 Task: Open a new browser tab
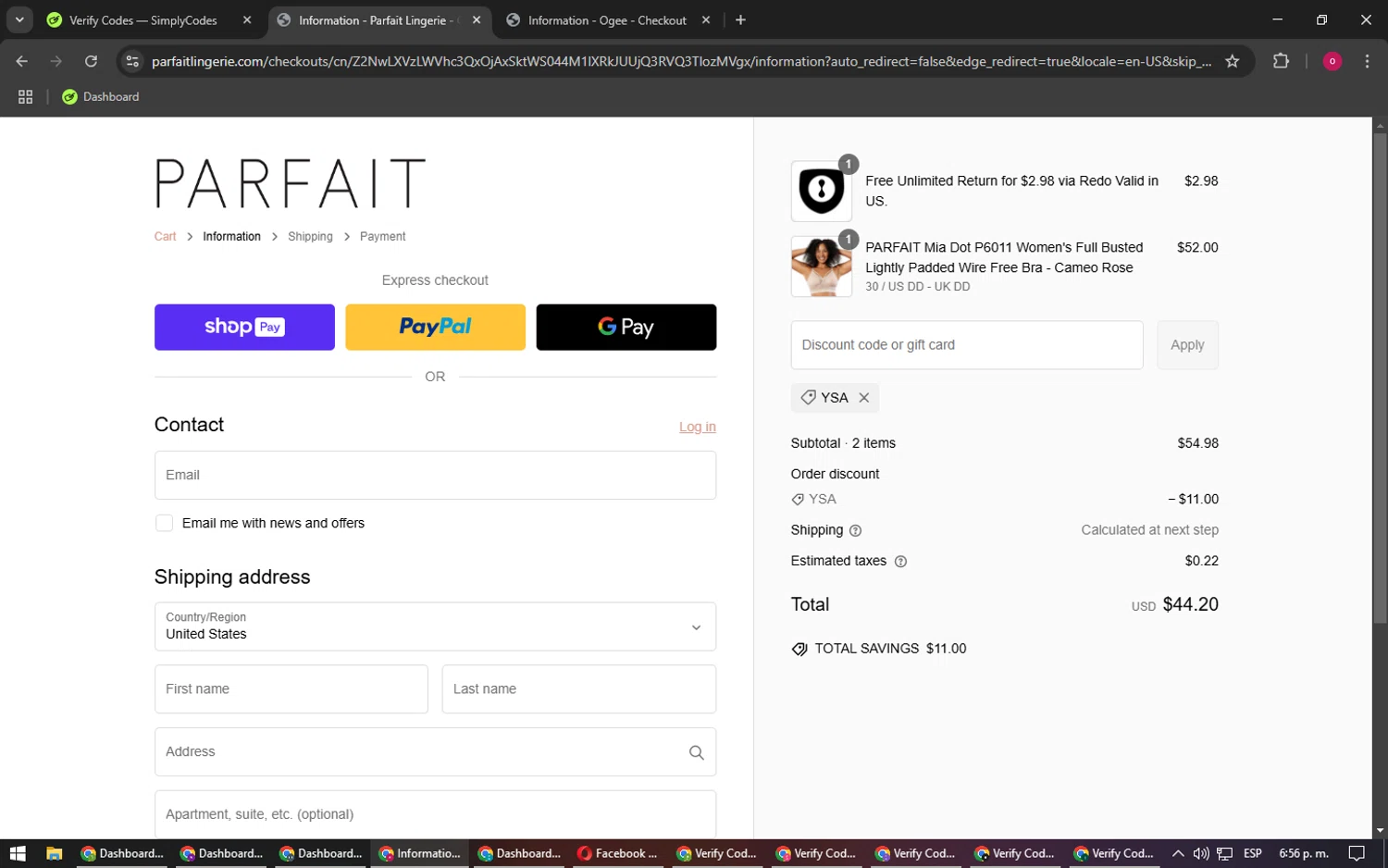(x=740, y=20)
